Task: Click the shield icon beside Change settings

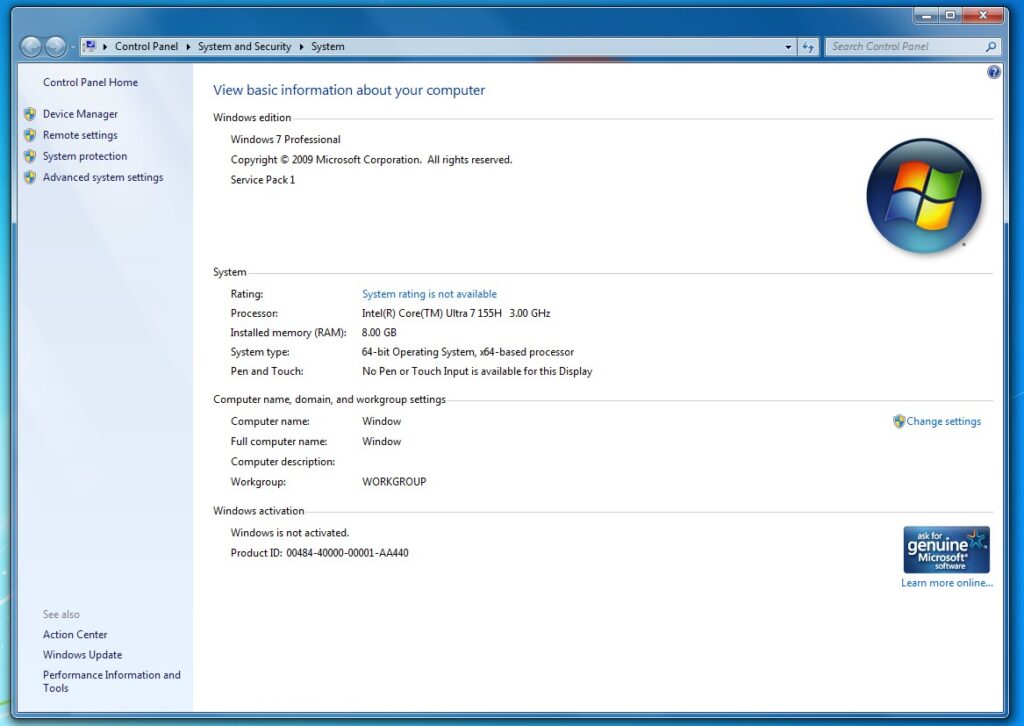Action: click(899, 422)
